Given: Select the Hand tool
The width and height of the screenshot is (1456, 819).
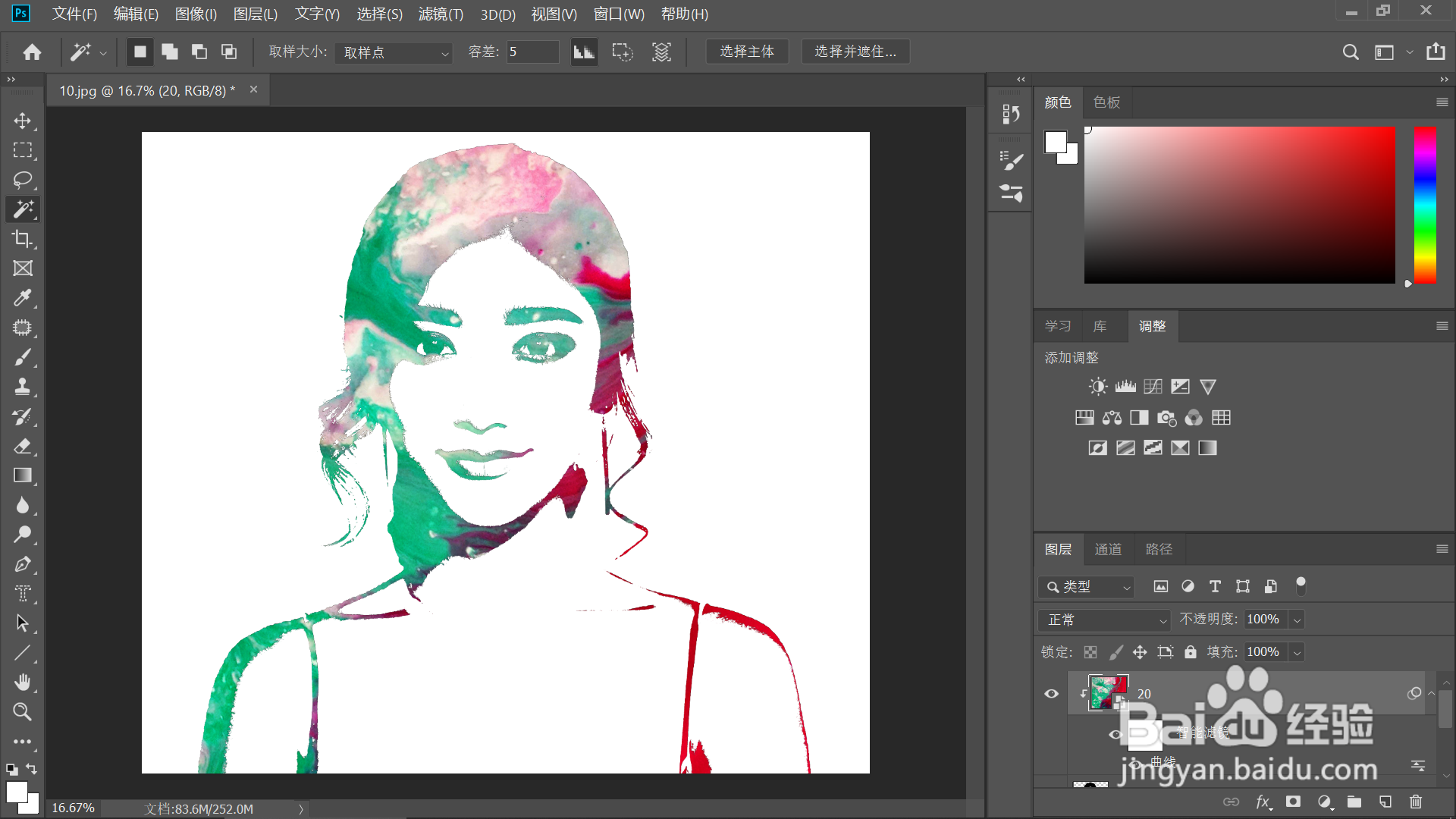Looking at the screenshot, I should coord(23,682).
